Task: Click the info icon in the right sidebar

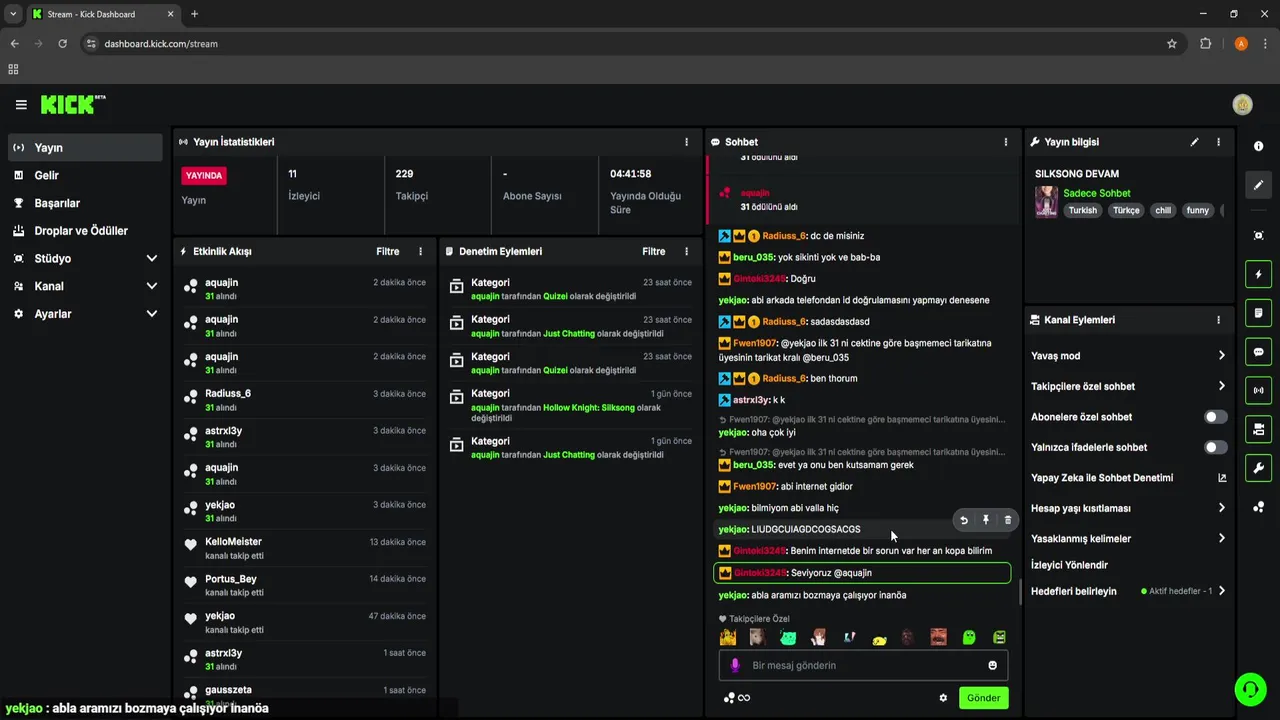Action: click(x=1258, y=146)
